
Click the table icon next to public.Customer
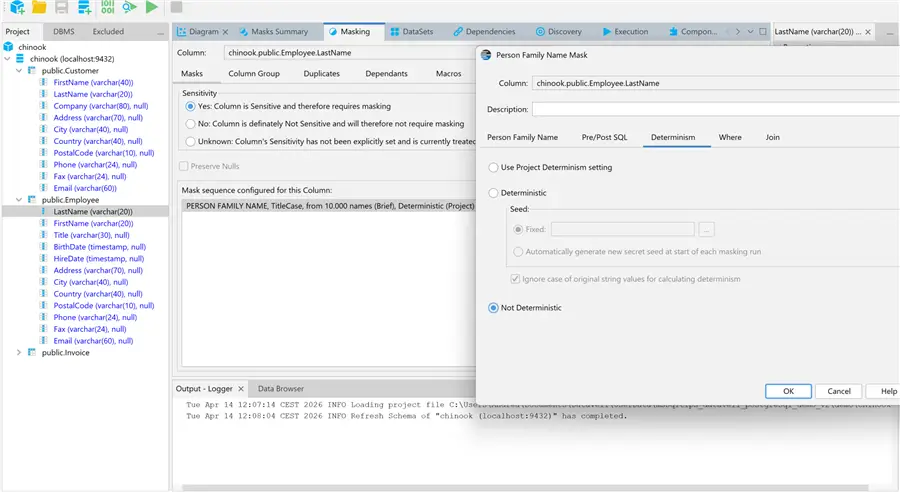(32, 71)
